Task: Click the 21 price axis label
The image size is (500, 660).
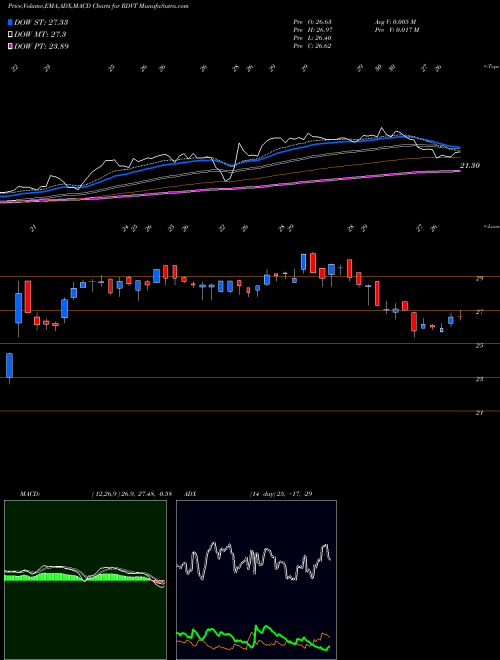Action: [x=479, y=413]
